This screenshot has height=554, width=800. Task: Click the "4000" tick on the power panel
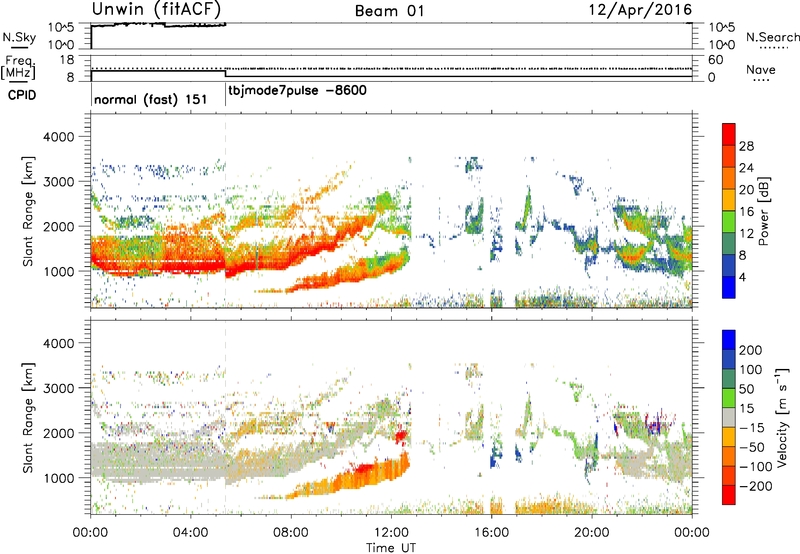click(58, 137)
